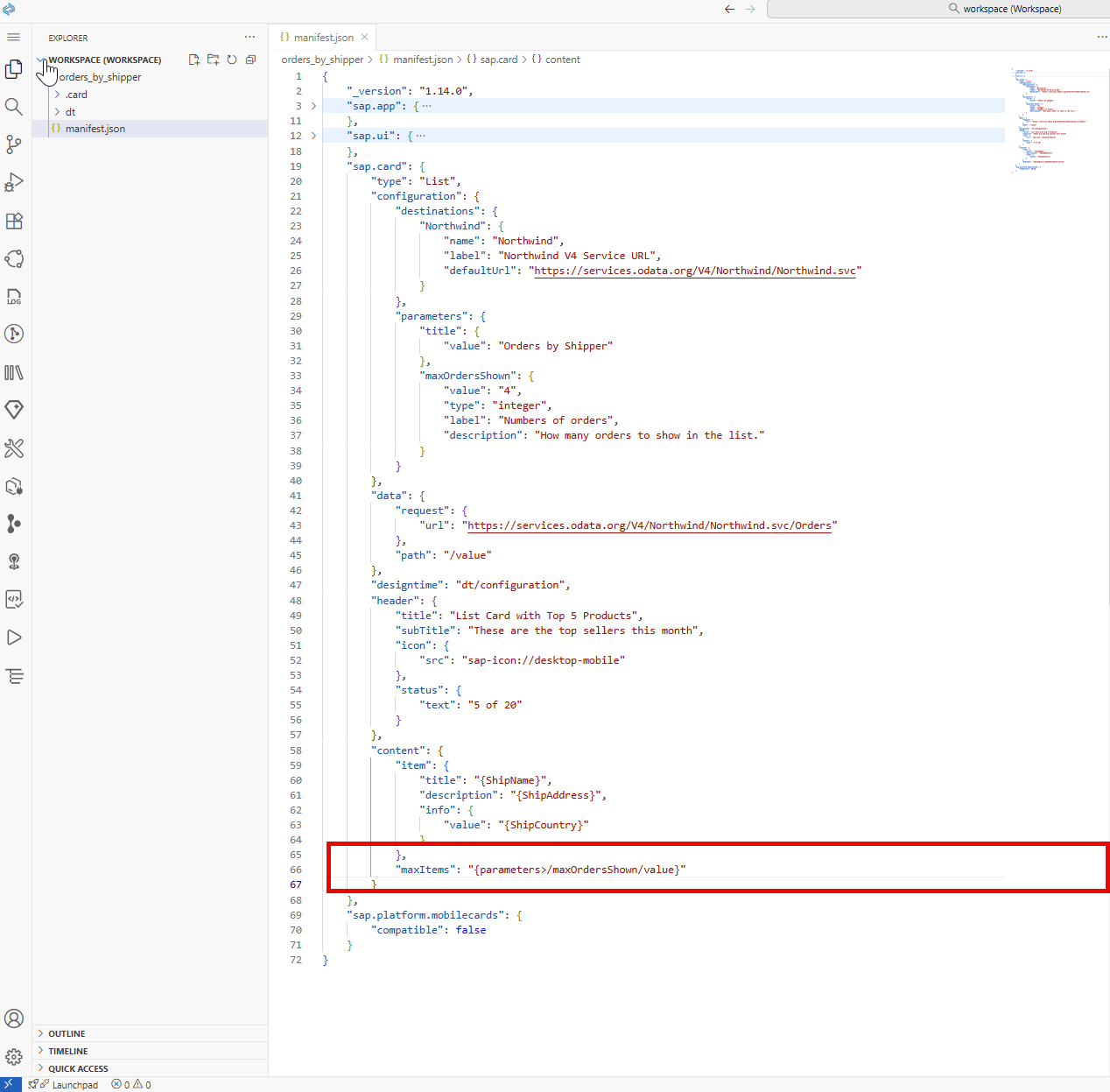Open the Accounts profile icon
1110x1092 pixels.
click(14, 1018)
